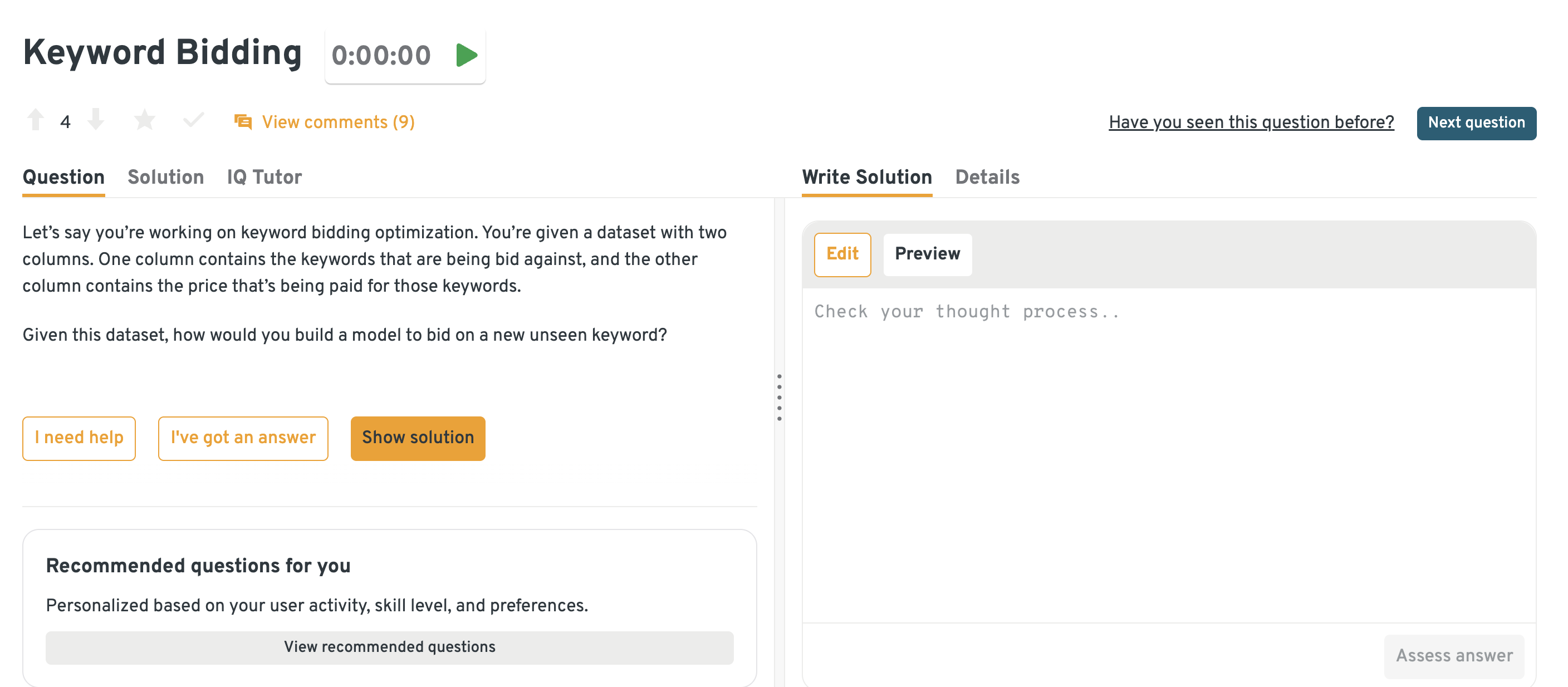The image size is (1568, 687).
Task: Upvote the question with the up arrow
Action: click(x=35, y=120)
